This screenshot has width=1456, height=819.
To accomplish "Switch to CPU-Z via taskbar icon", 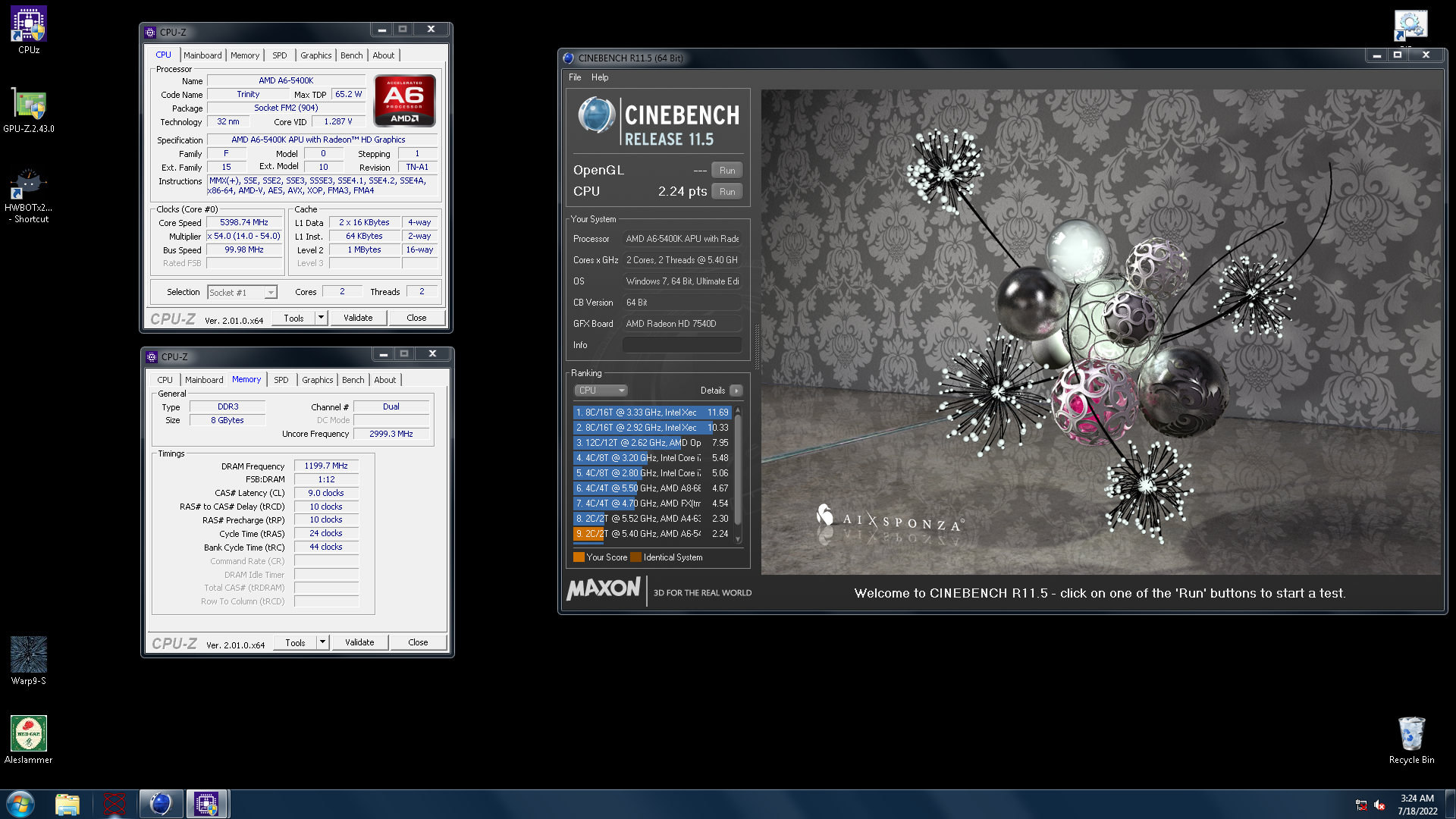I will tap(206, 804).
